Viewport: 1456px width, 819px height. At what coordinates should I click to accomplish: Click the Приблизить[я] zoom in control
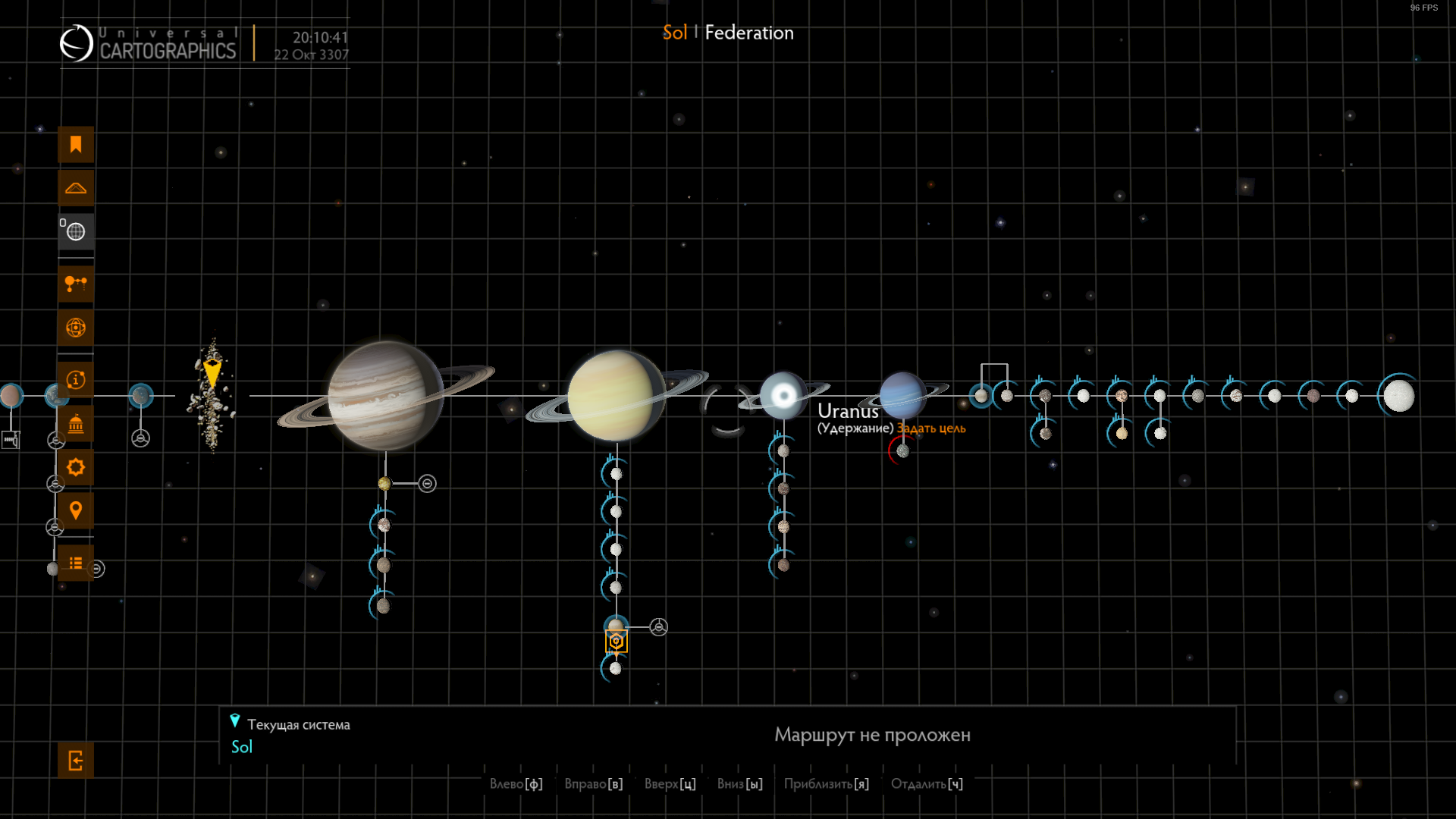[x=827, y=784]
